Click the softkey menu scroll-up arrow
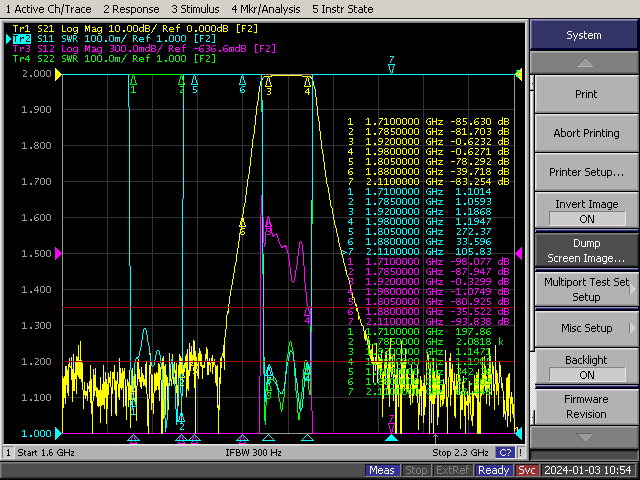 584,62
